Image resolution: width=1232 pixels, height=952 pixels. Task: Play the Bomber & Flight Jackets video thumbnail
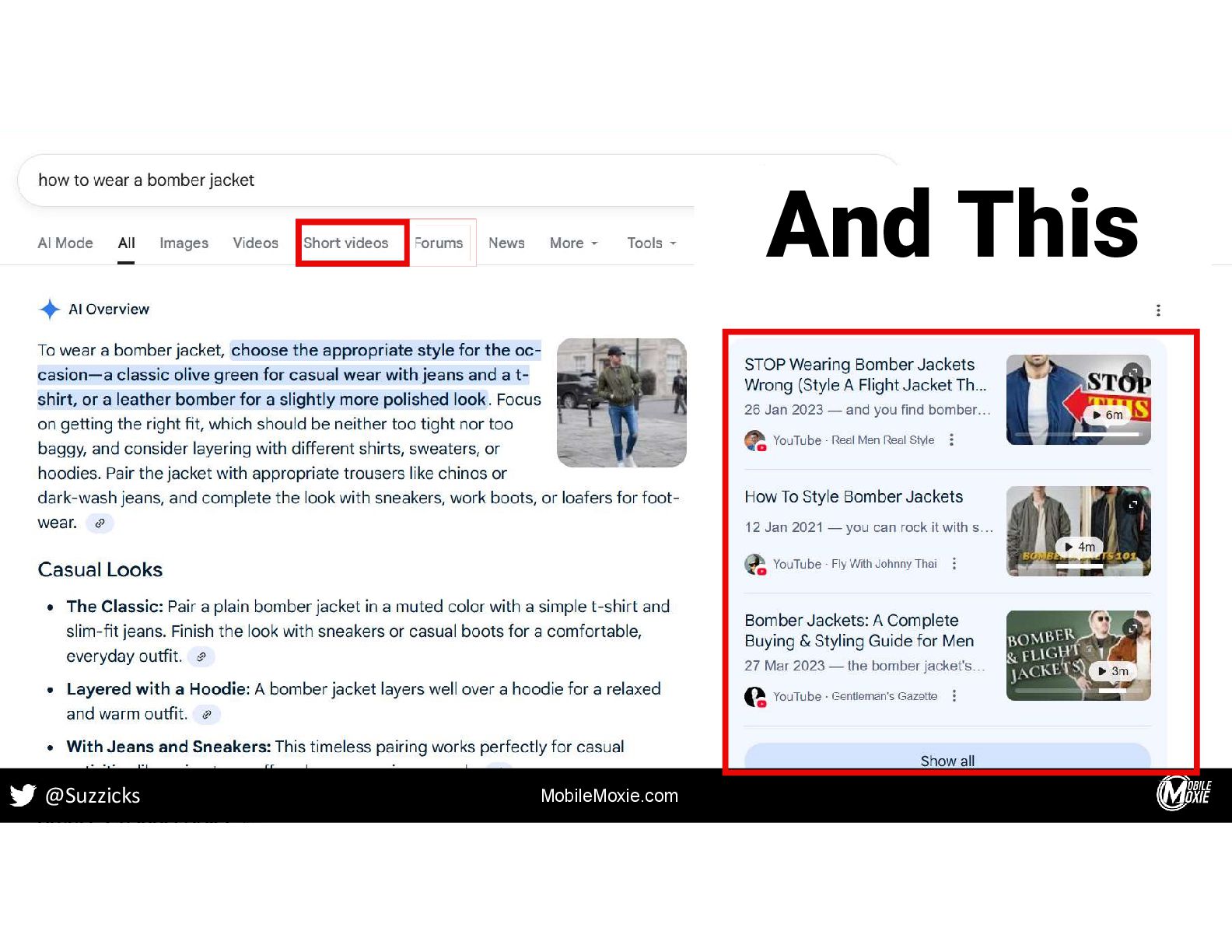tap(1078, 656)
